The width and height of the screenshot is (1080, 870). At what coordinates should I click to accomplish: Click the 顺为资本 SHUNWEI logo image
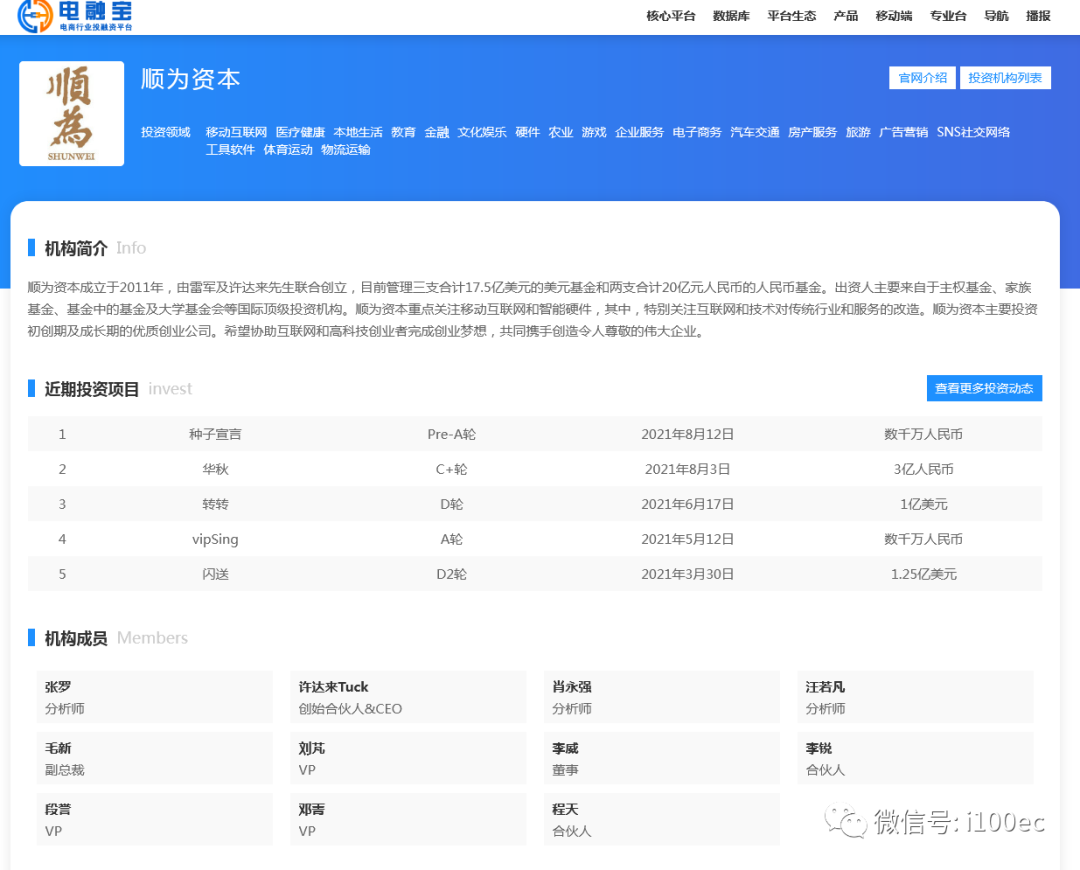coord(71,113)
